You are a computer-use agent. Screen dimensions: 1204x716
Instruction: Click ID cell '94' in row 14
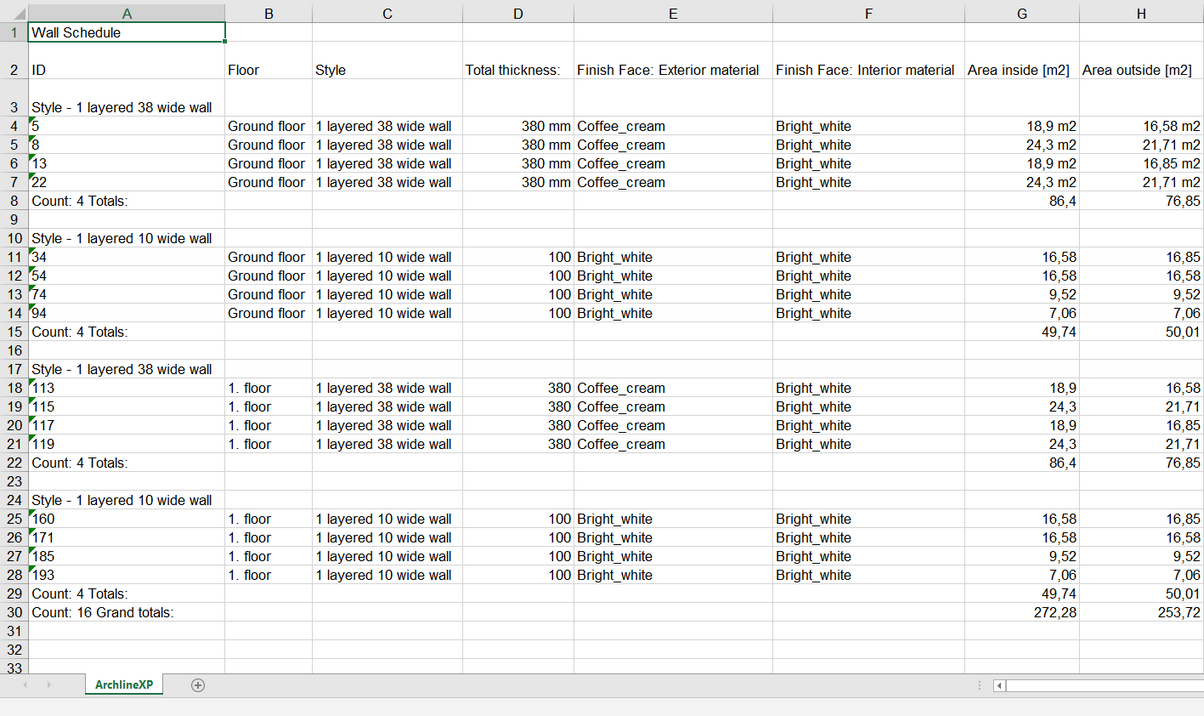[x=126, y=313]
